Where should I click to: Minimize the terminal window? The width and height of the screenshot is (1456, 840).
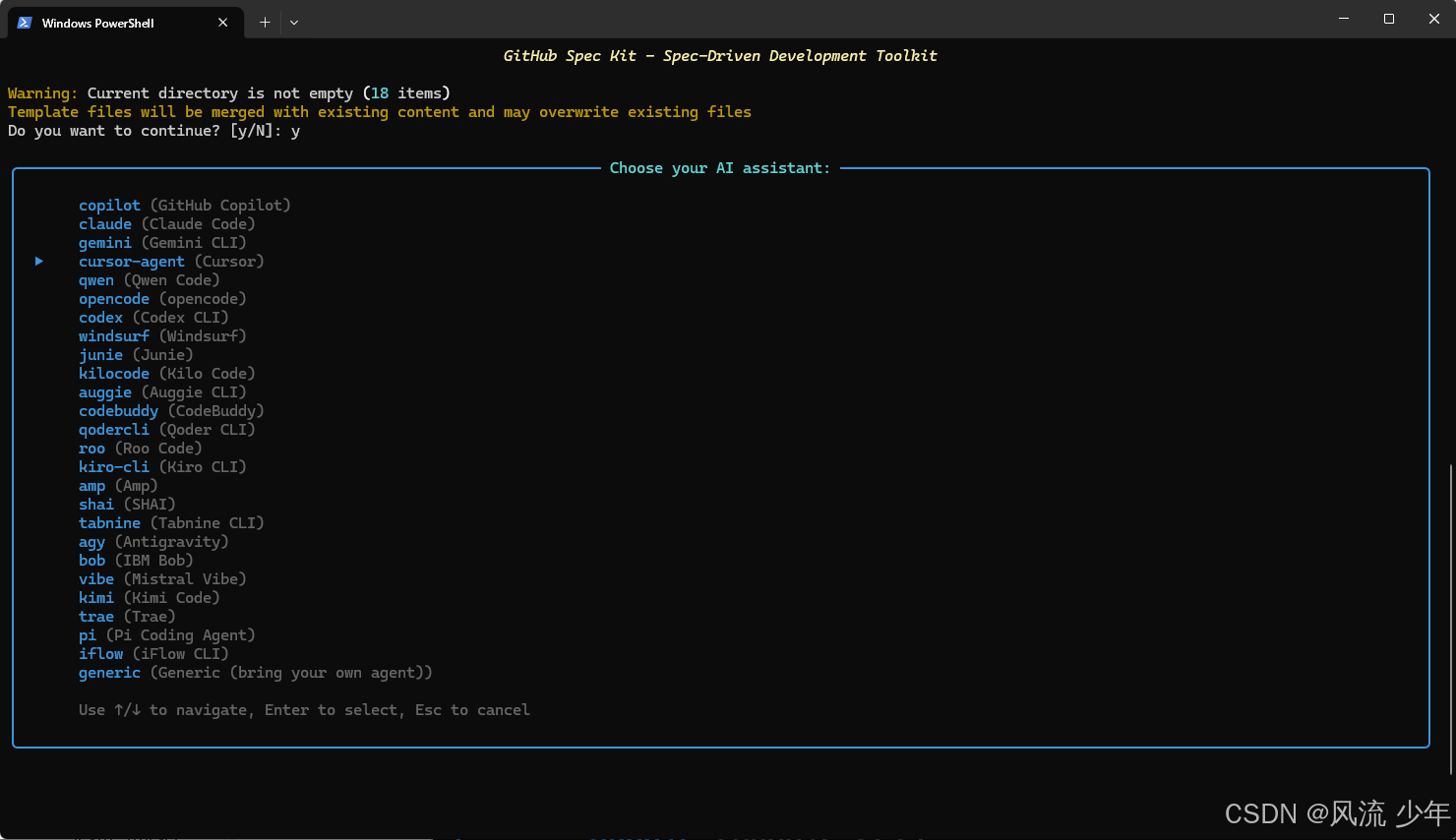point(1344,19)
